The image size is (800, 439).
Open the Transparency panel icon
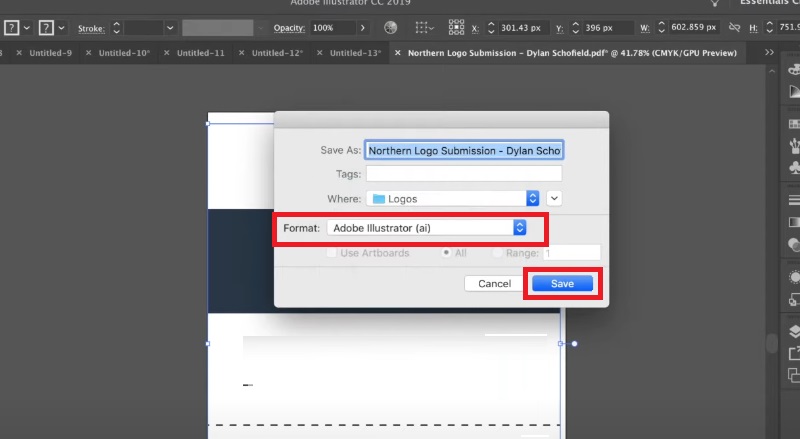tap(794, 245)
